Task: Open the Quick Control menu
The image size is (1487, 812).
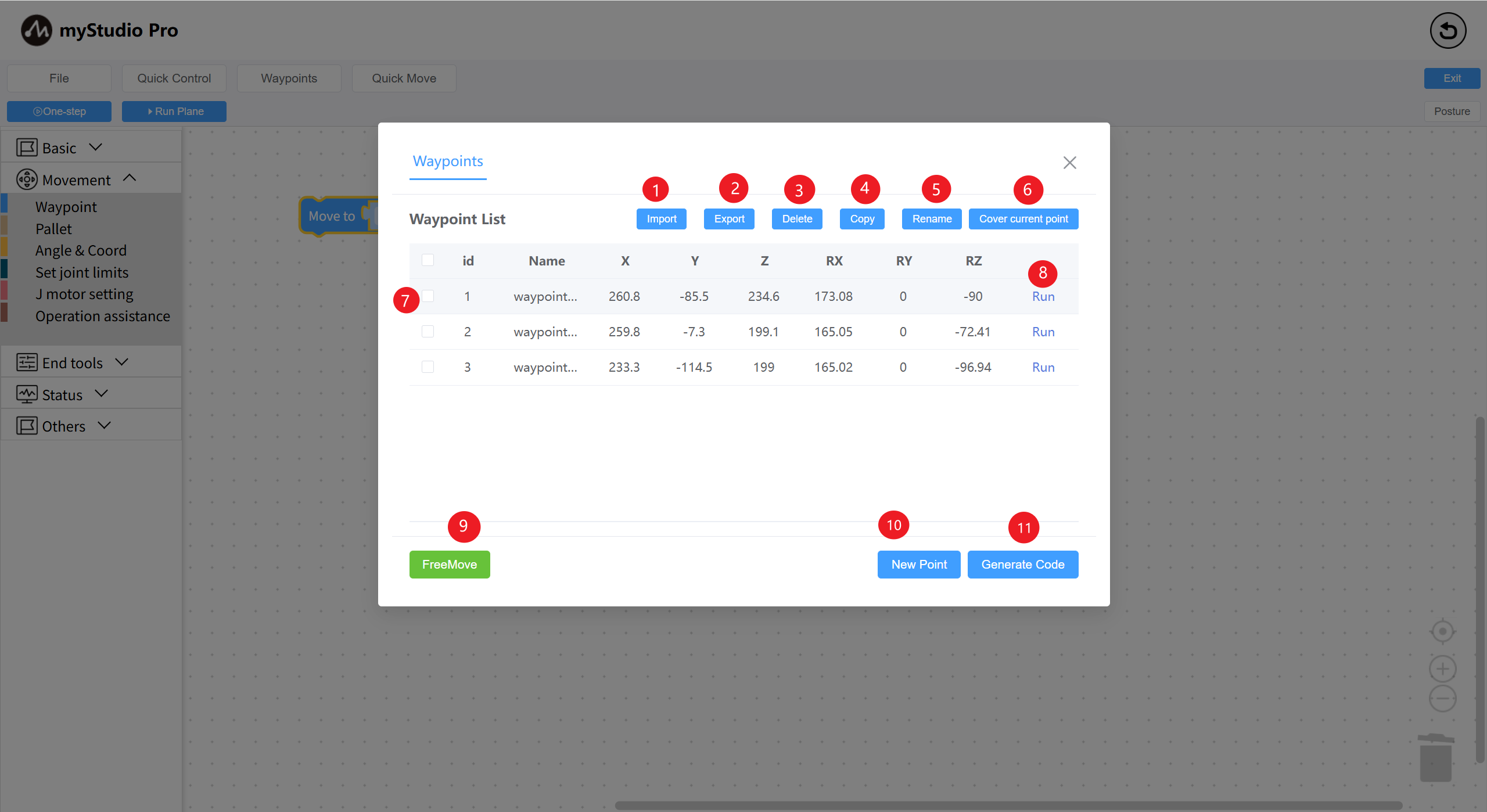Action: click(x=174, y=78)
